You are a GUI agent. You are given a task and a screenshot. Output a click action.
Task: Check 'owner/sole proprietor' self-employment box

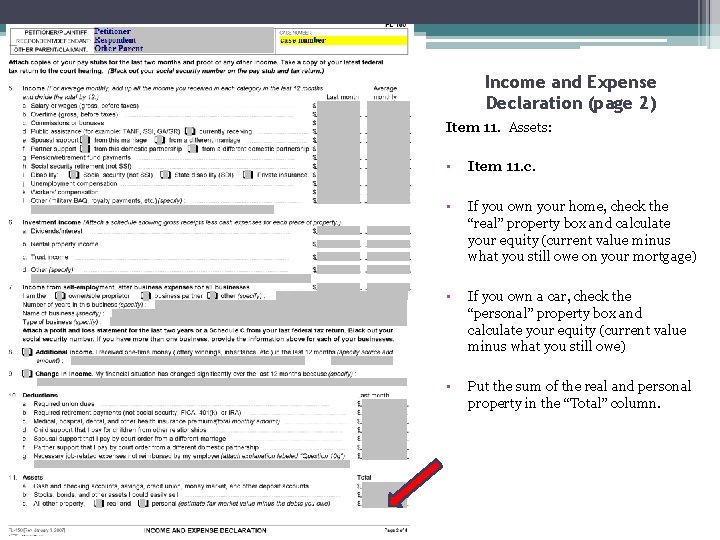(x=60, y=296)
